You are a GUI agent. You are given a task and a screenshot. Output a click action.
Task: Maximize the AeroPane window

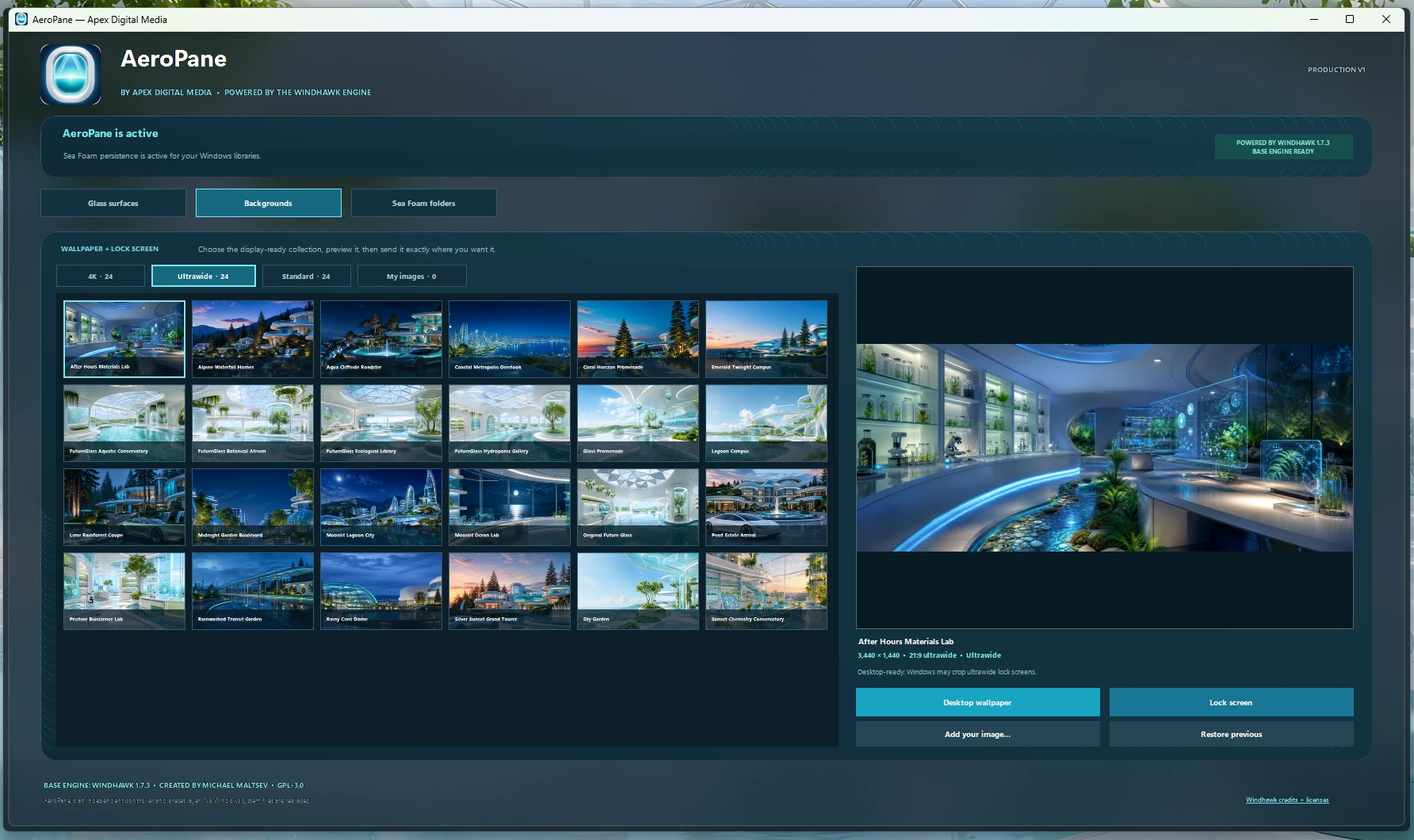point(1350,19)
